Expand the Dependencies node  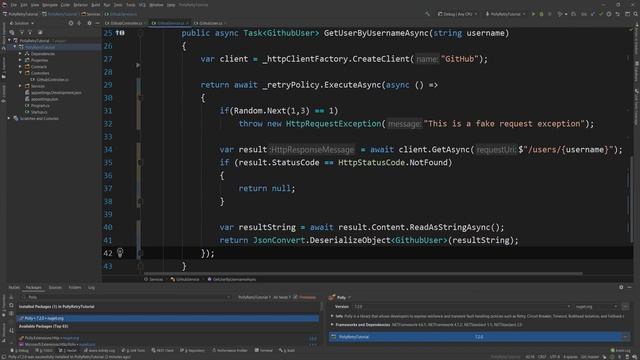pyautogui.click(x=20, y=54)
